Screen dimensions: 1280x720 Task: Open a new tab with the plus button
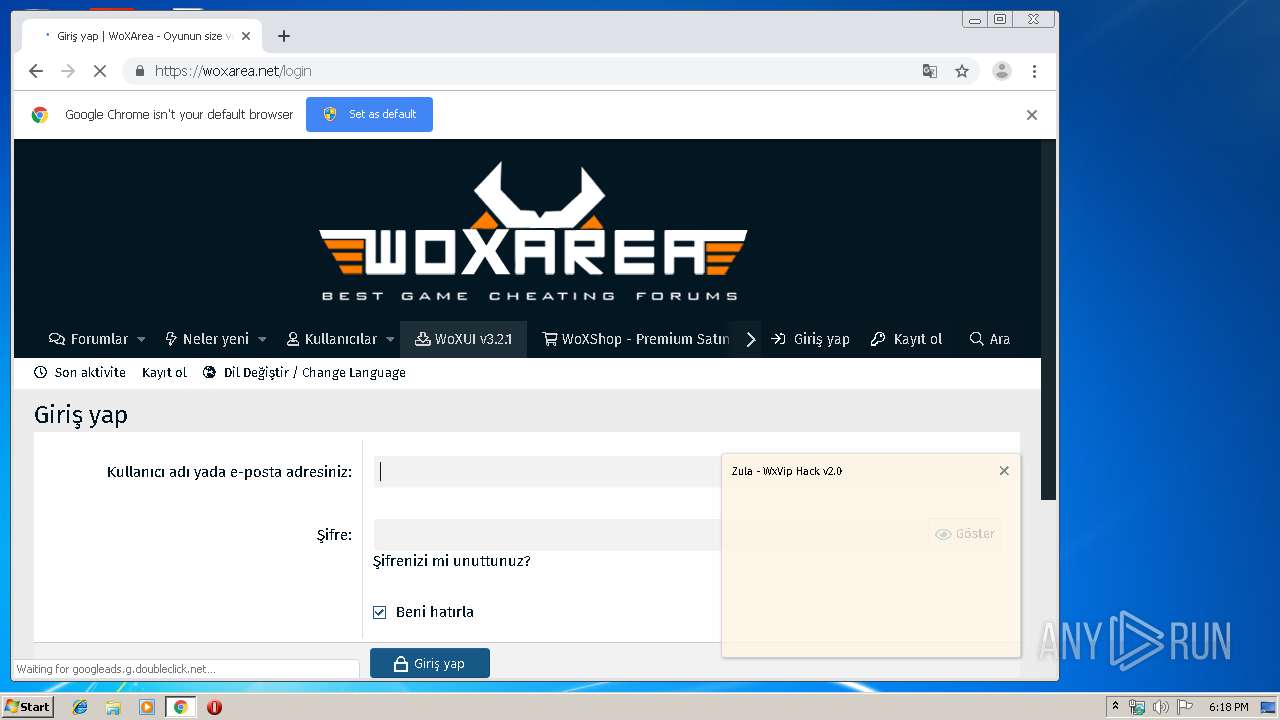pos(284,36)
